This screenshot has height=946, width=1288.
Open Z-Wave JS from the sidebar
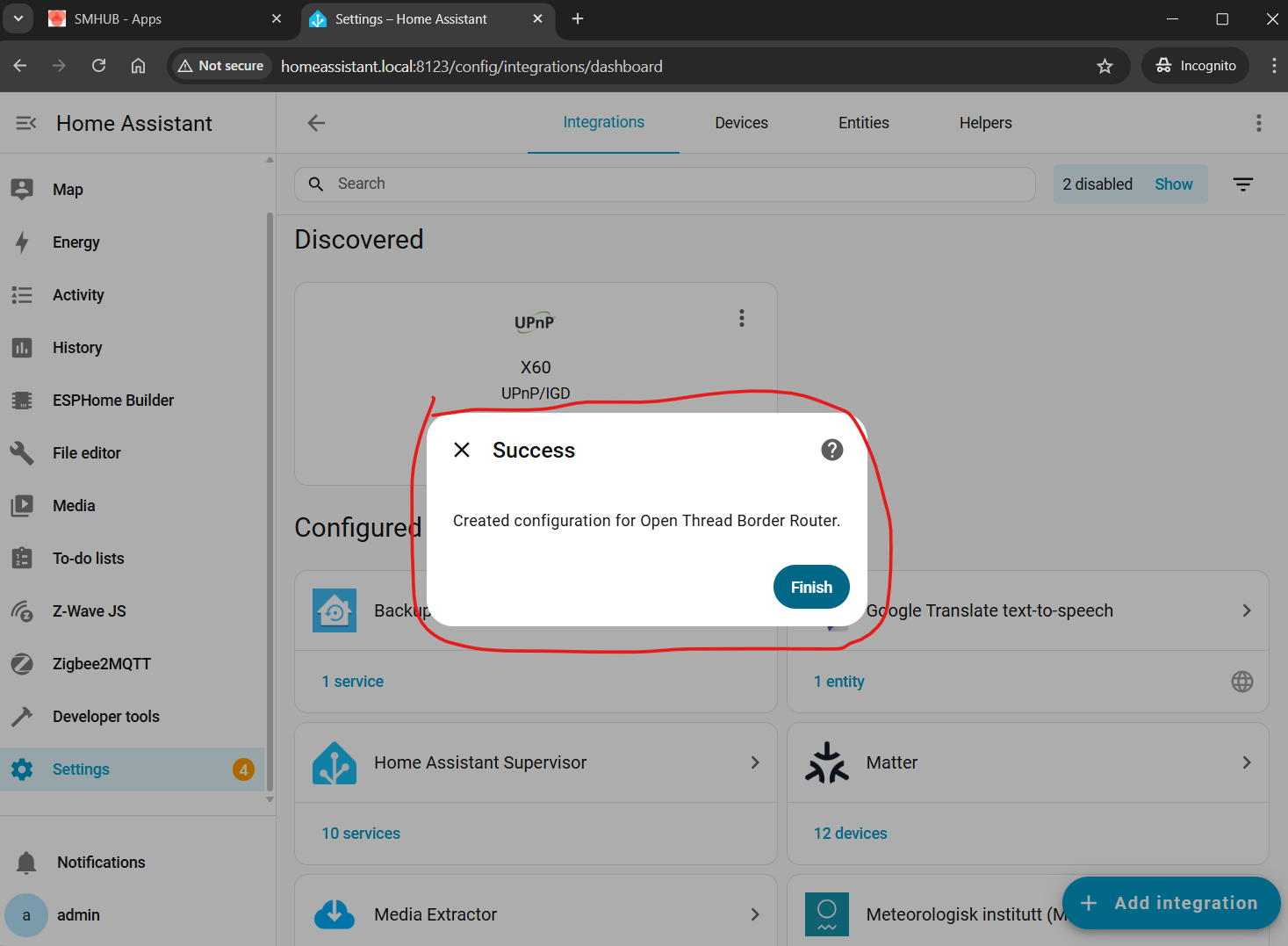pos(89,611)
